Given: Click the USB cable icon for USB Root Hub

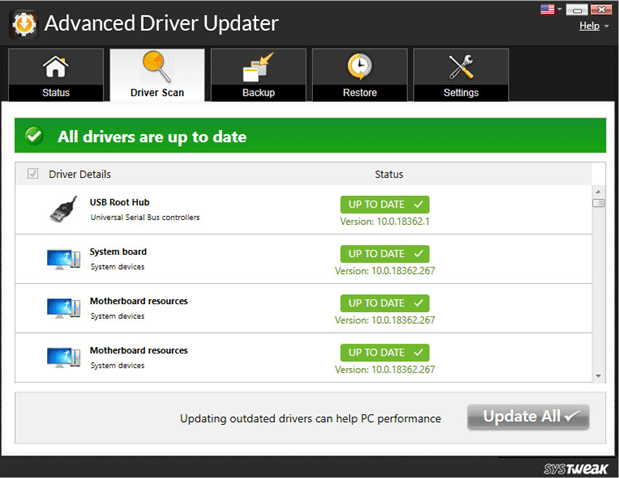Looking at the screenshot, I should coord(64,209).
